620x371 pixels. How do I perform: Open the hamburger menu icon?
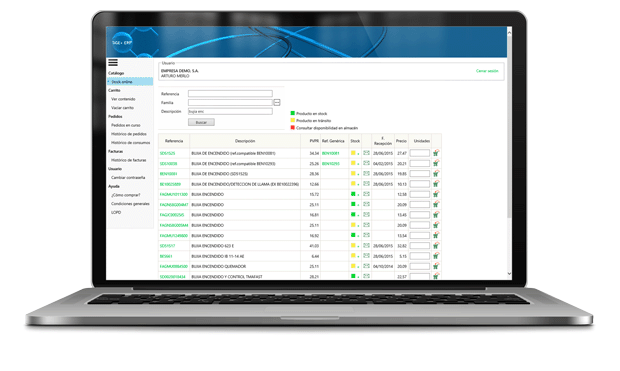[113, 62]
